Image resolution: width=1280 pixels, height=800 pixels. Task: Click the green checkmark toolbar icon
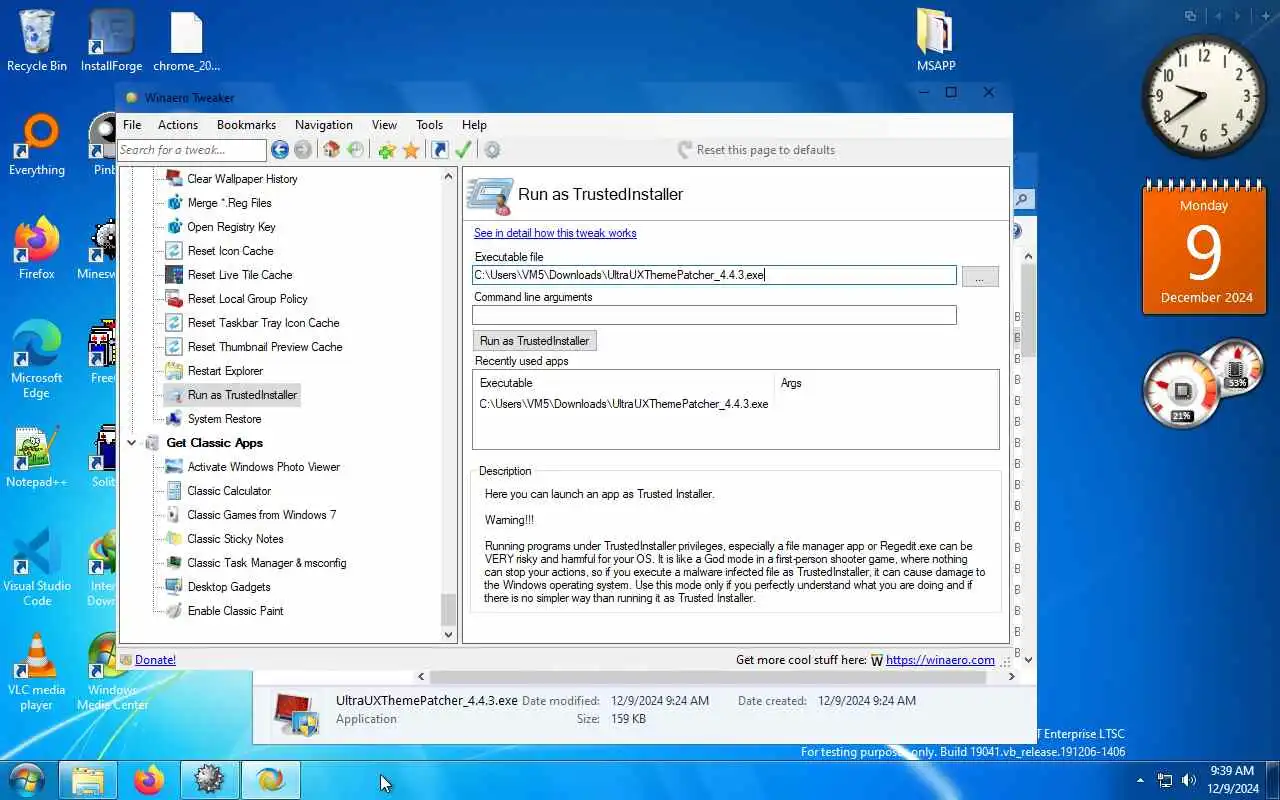pos(463,150)
